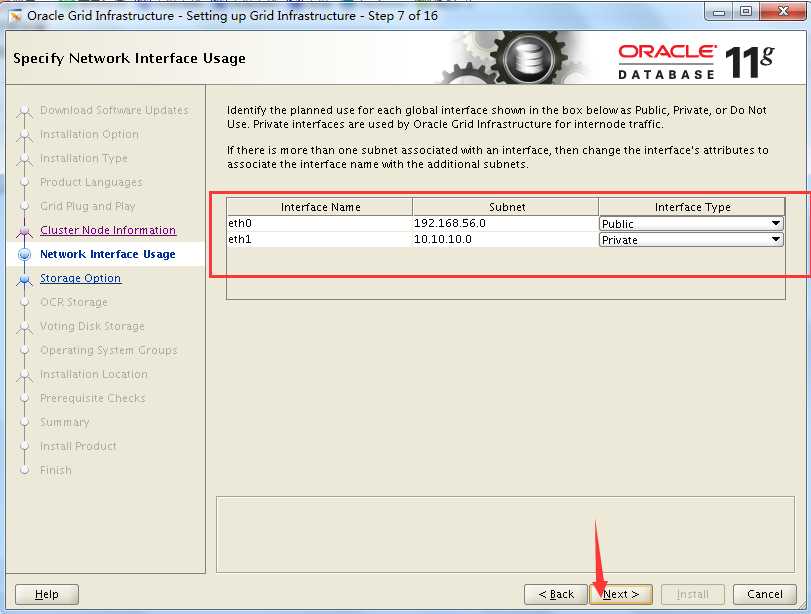Select eth1 interface name cell

pos(320,239)
